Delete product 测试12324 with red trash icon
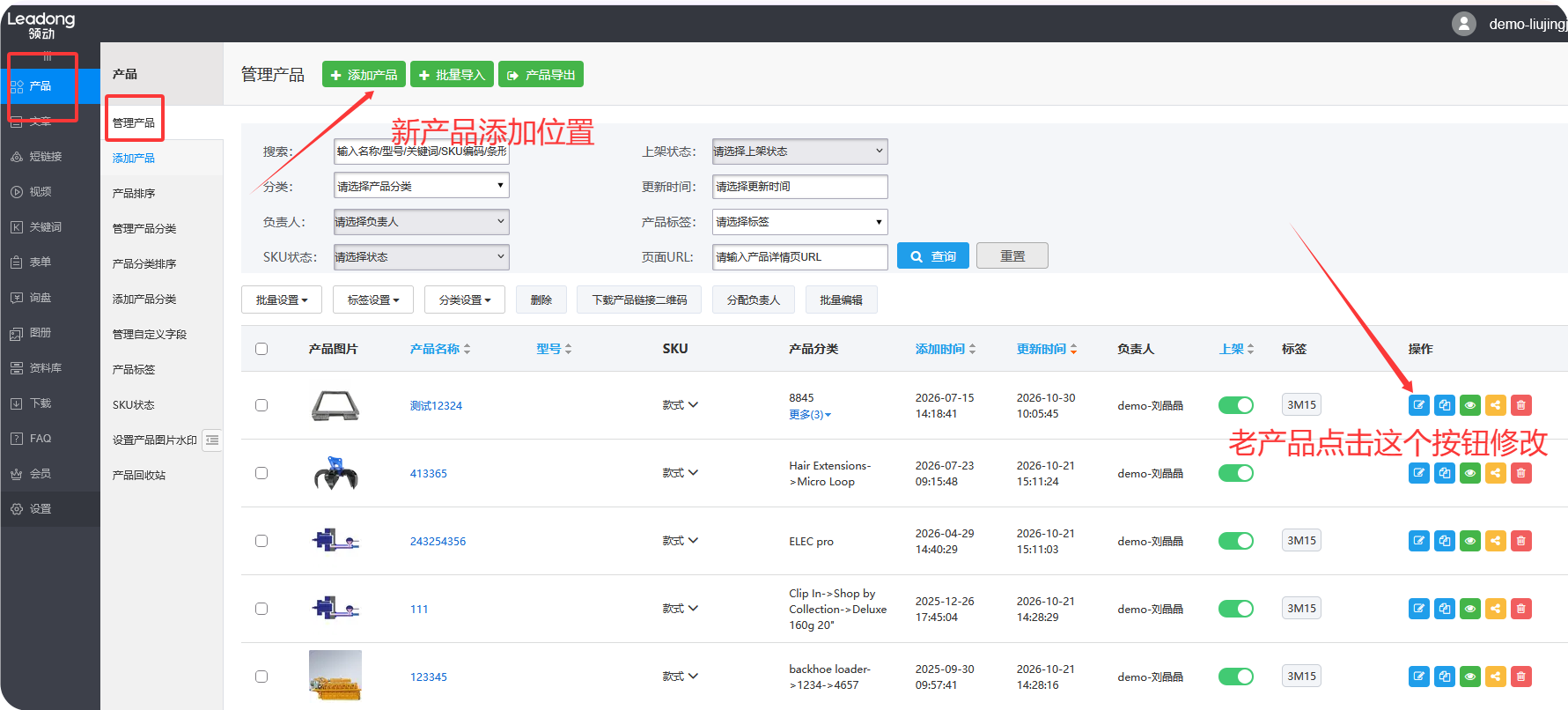The image size is (1568, 710). pos(1521,405)
